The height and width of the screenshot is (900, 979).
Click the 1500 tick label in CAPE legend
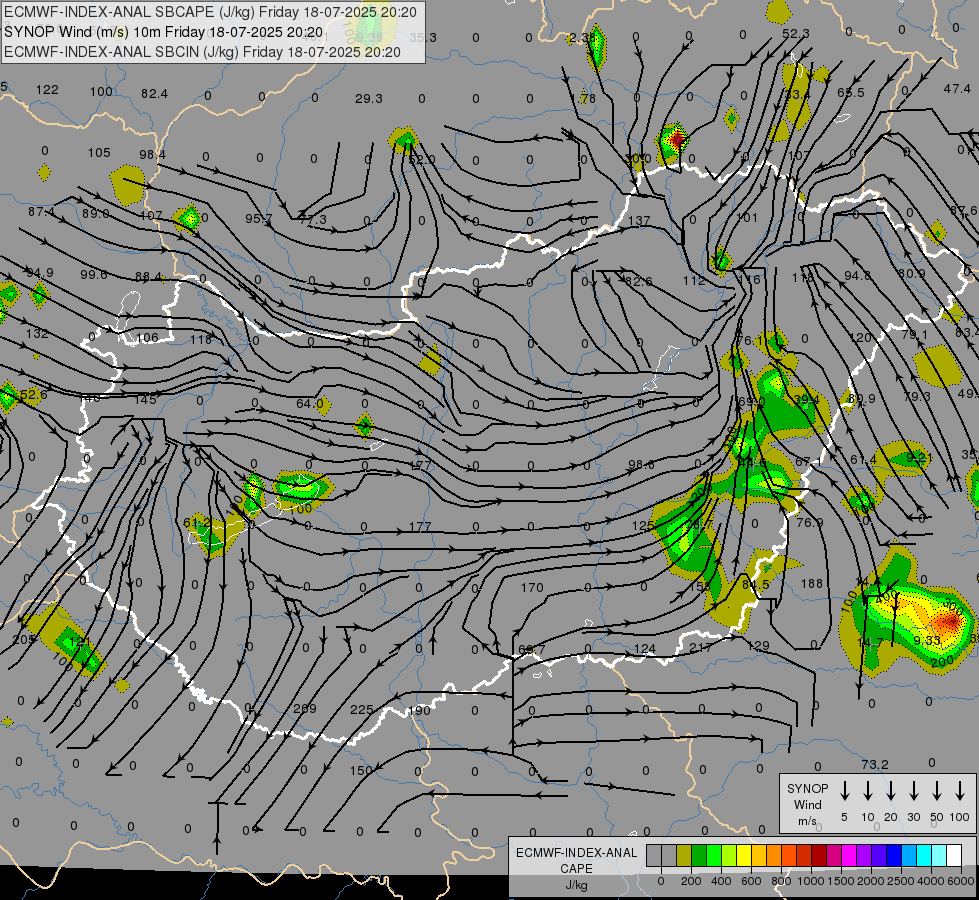tap(840, 881)
